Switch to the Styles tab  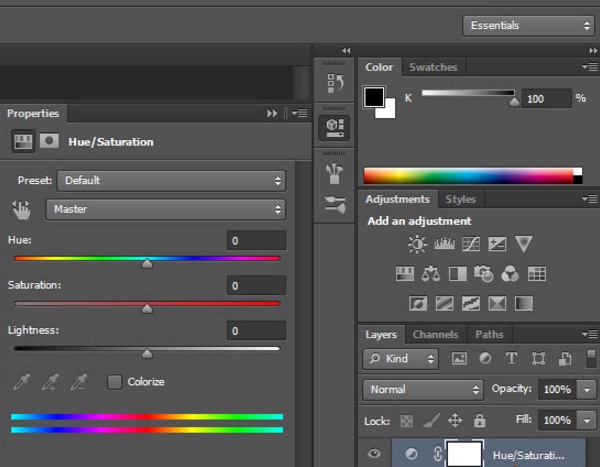pos(460,199)
